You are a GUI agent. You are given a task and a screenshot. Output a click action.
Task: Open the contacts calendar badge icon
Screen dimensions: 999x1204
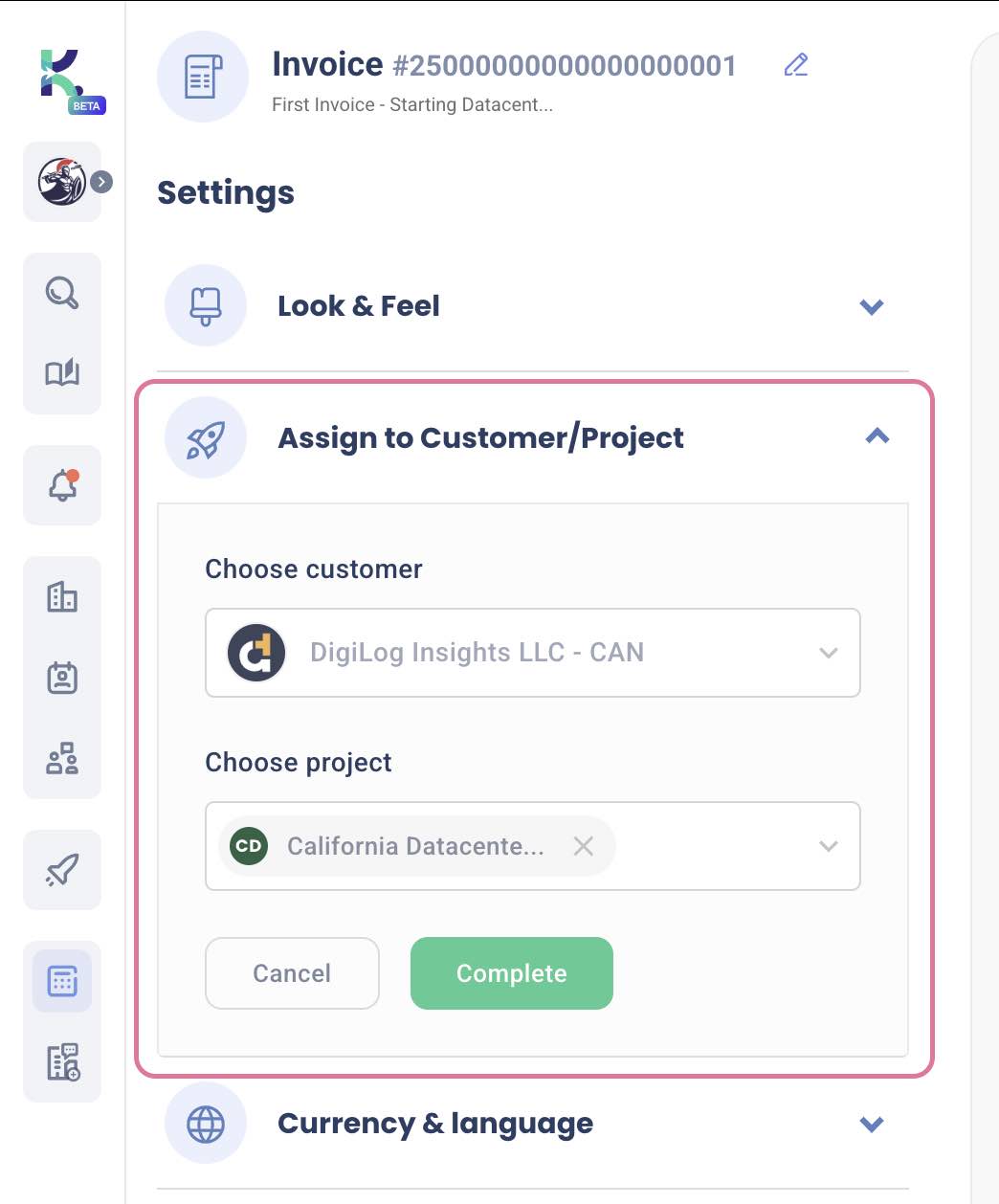coord(61,677)
